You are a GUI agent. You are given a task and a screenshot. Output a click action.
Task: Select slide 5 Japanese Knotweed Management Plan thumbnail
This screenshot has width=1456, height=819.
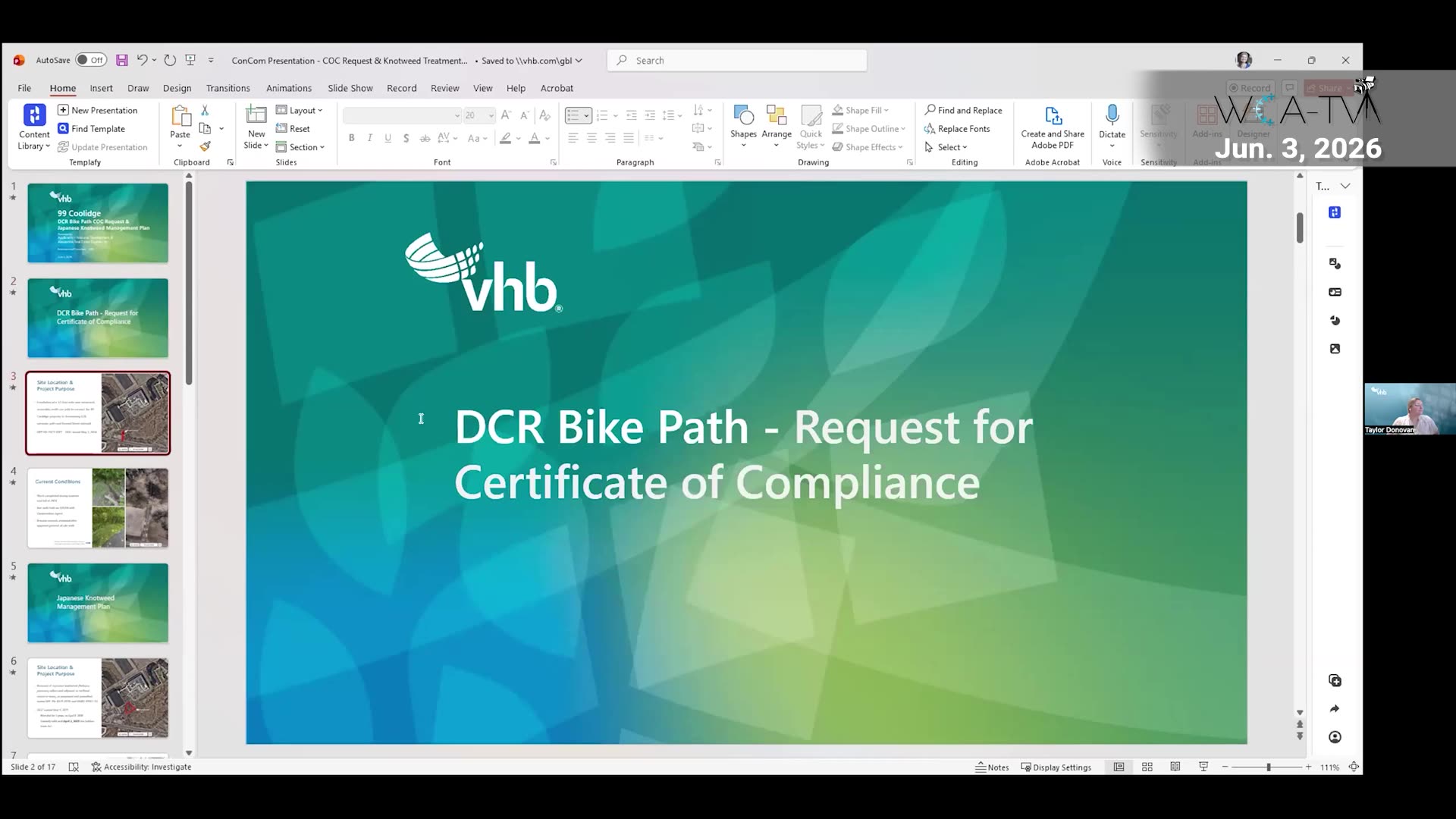[98, 603]
